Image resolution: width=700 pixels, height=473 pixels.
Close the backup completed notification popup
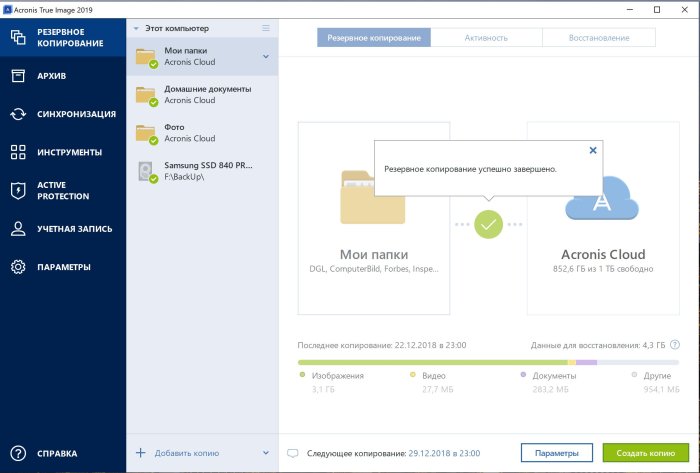click(x=592, y=150)
